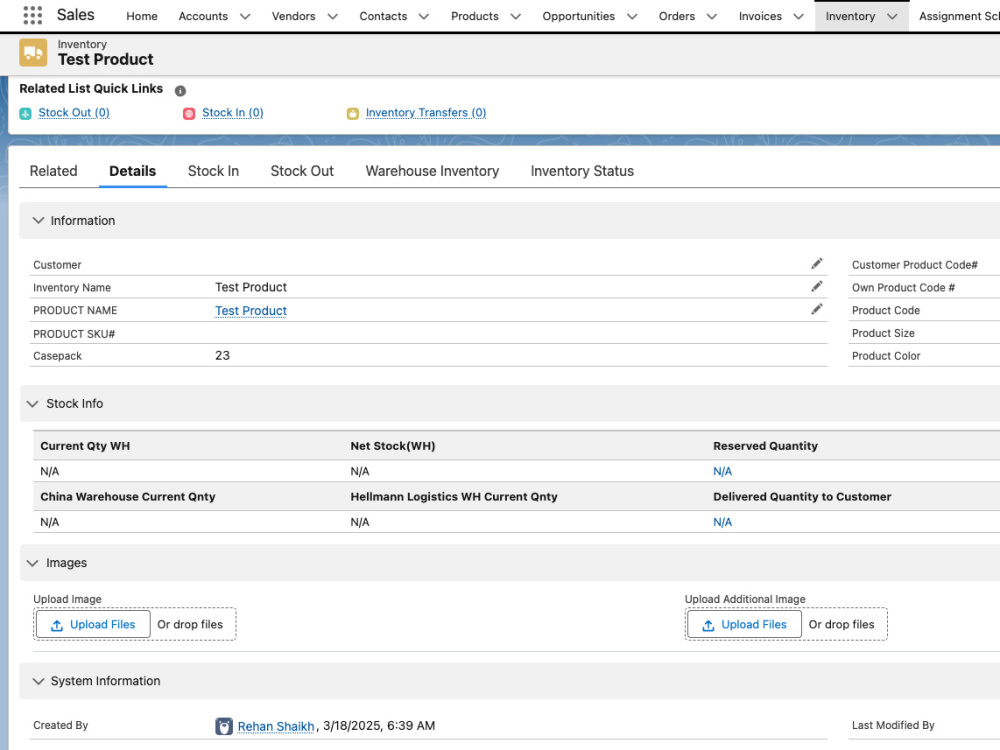The width and height of the screenshot is (1000, 750).
Task: Open the Accounts tab dropdown arrow
Action: [x=245, y=17]
